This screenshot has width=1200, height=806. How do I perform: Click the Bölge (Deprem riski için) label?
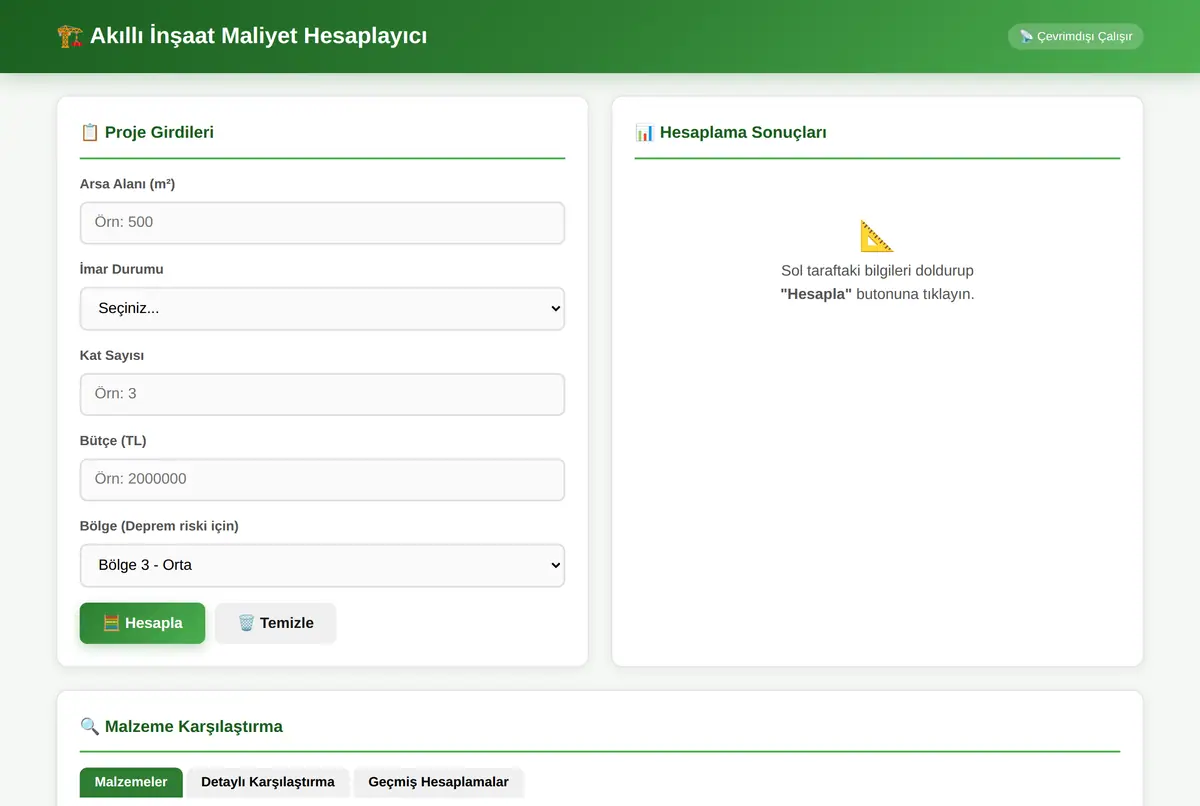tap(159, 526)
